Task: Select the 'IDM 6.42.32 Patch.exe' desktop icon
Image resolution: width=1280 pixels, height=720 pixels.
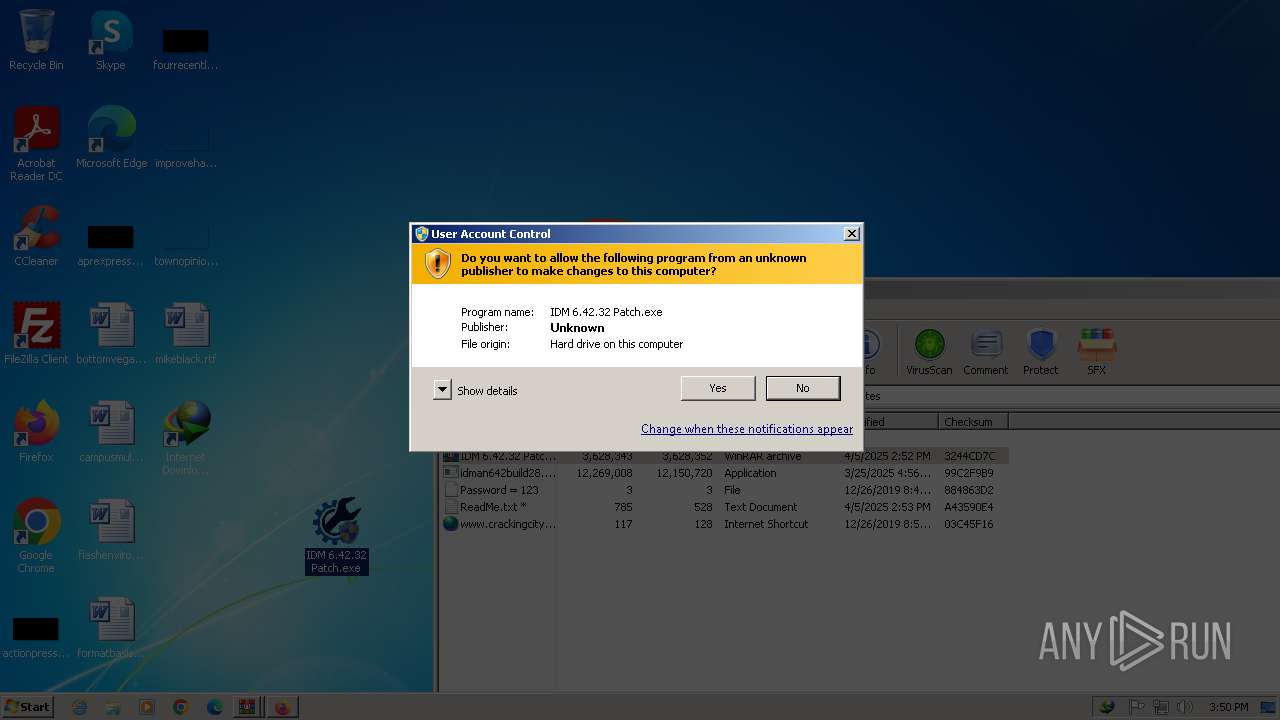Action: [337, 536]
